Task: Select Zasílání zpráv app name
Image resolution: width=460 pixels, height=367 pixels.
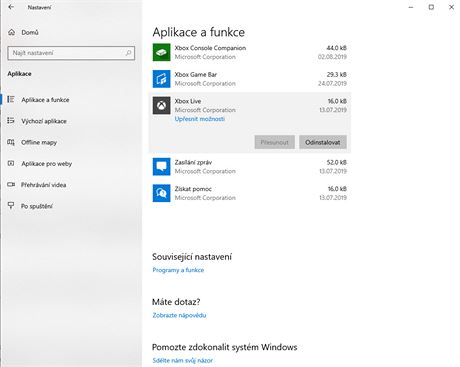Action: tap(193, 162)
